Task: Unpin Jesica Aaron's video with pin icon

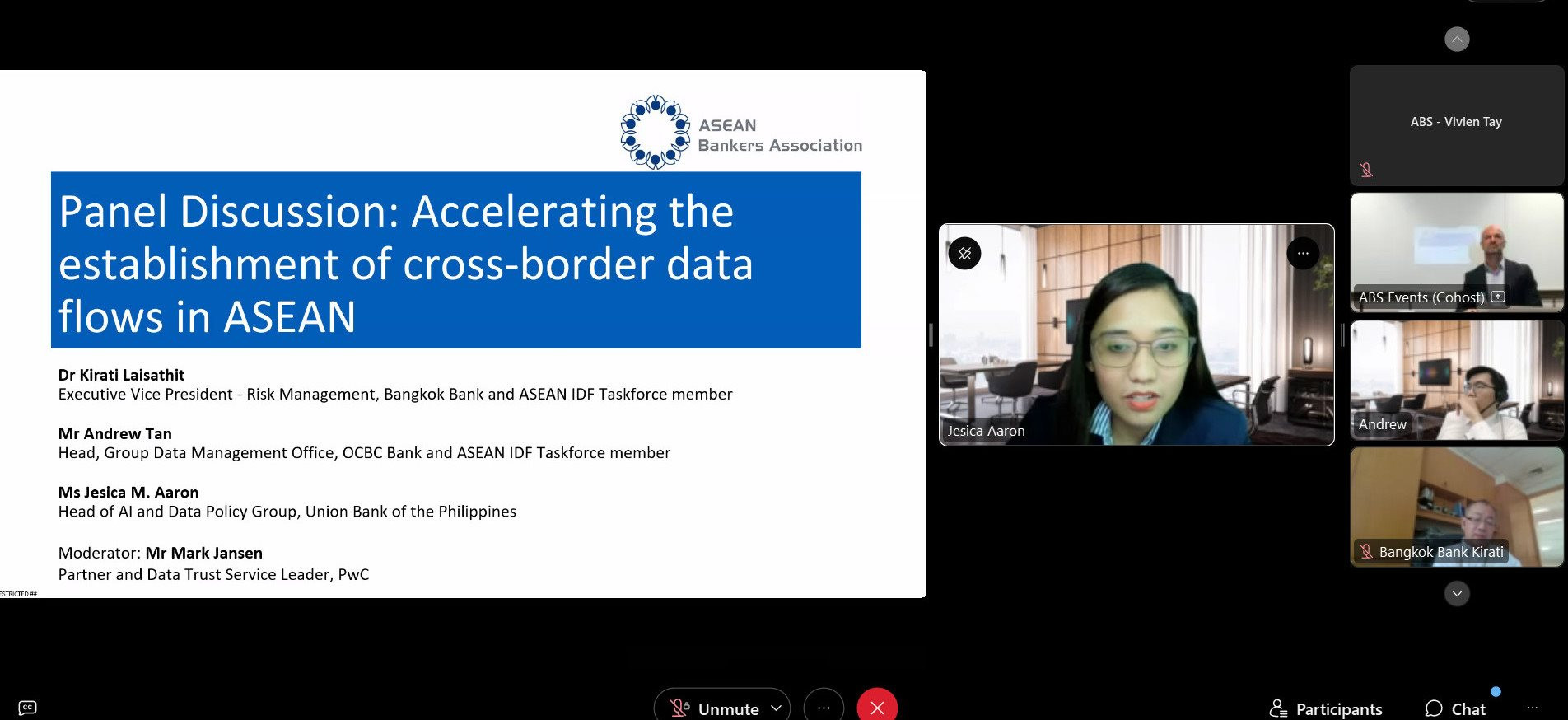Action: coord(964,254)
